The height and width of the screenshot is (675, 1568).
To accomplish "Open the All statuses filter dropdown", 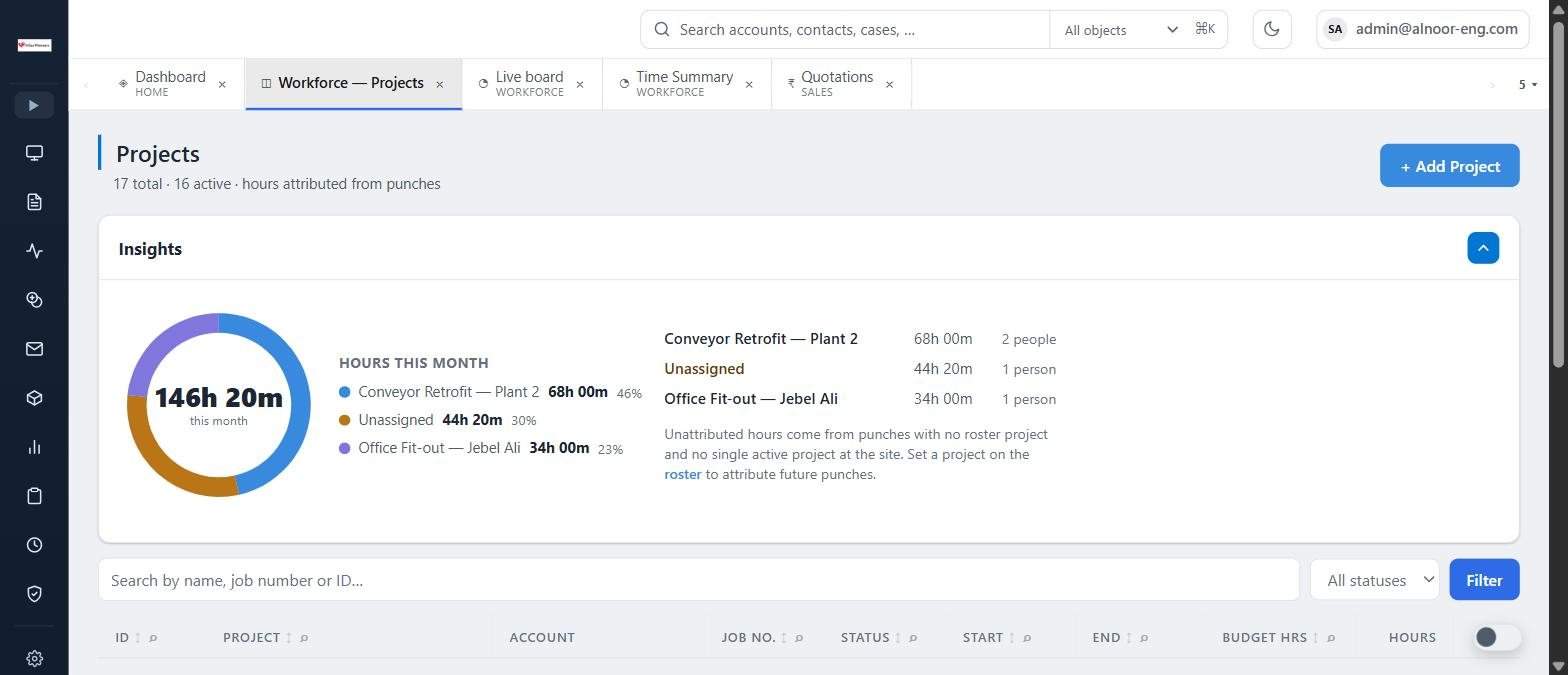I will coord(1375,580).
